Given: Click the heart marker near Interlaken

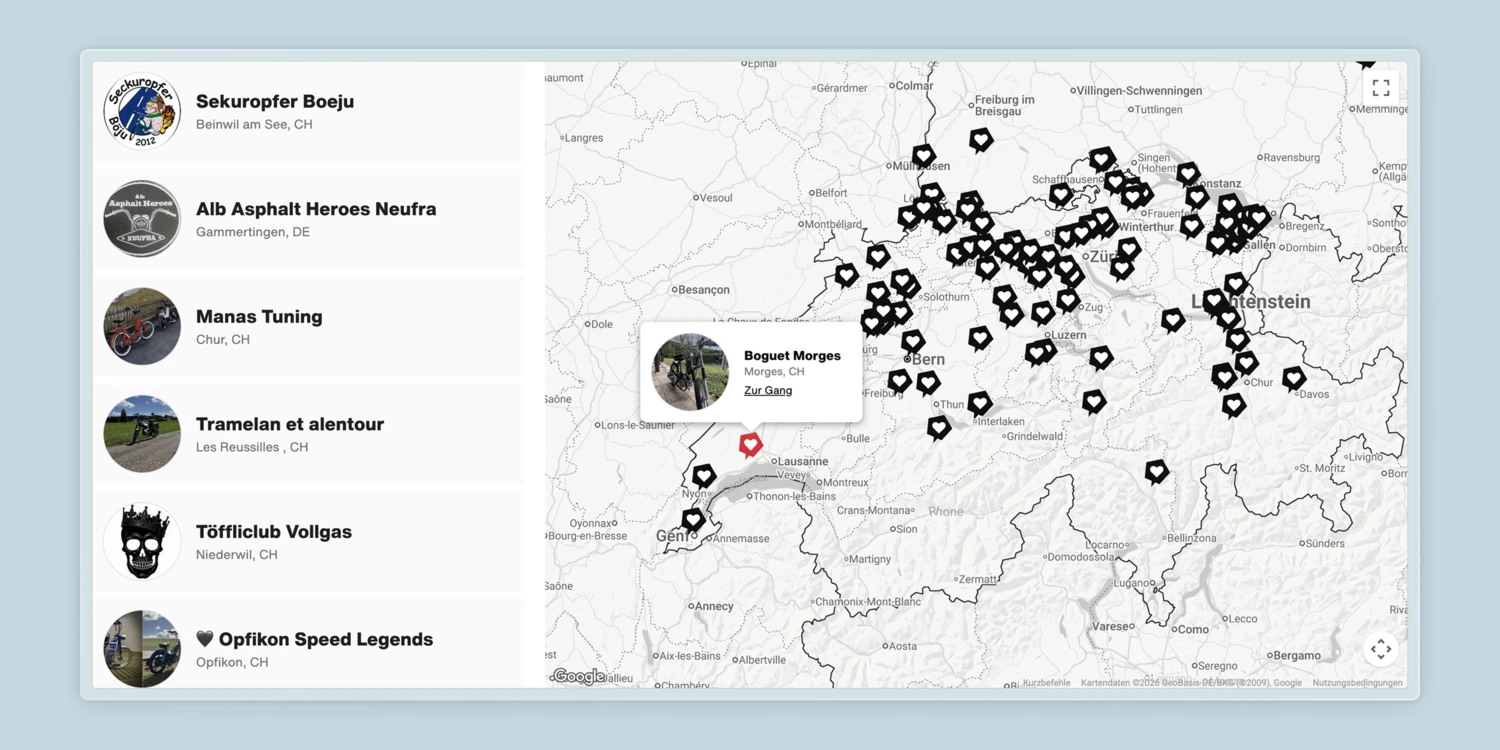Looking at the screenshot, I should pyautogui.click(x=979, y=403).
